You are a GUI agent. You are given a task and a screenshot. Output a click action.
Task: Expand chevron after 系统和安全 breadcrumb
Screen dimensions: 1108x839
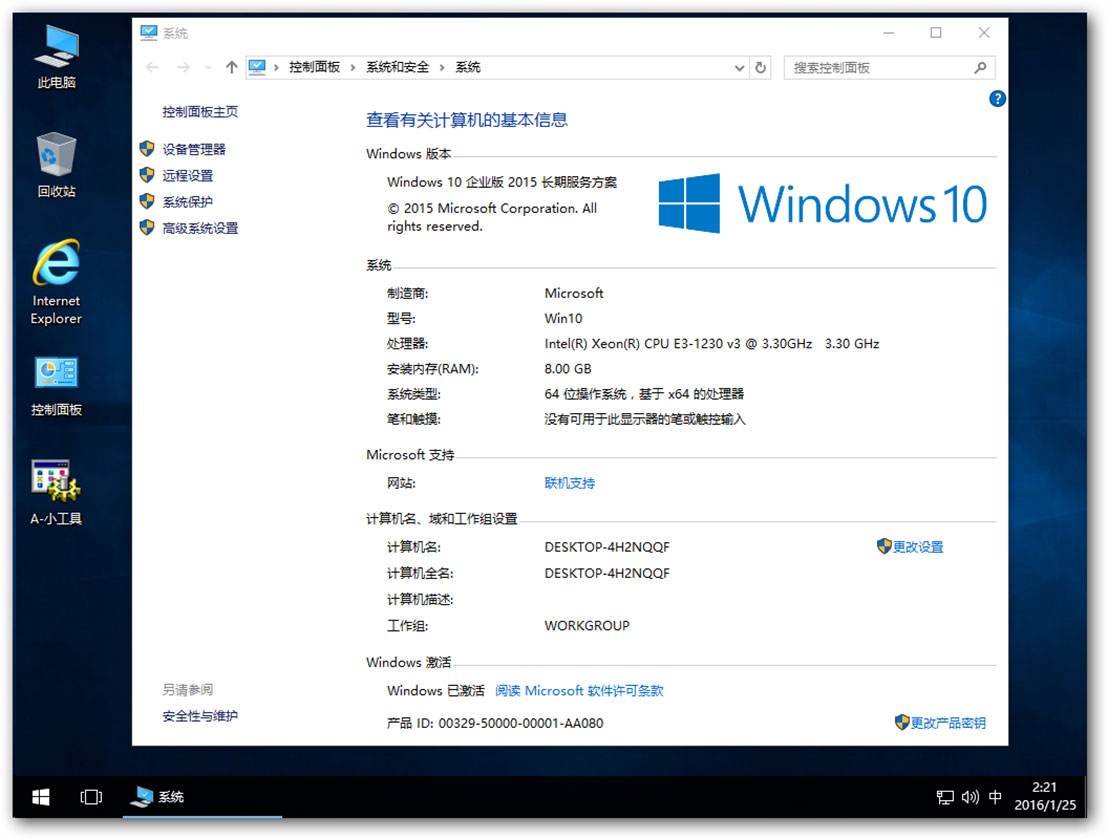(x=442, y=68)
